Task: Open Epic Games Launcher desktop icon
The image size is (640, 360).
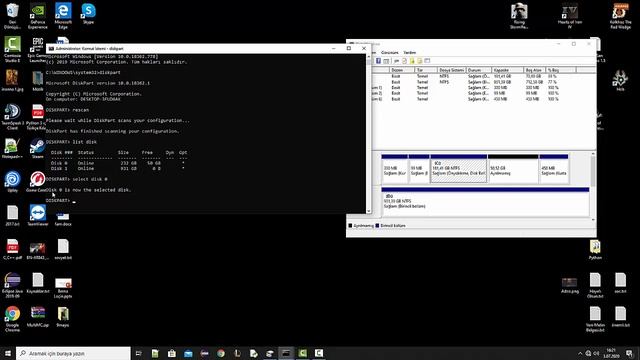Action: click(x=37, y=49)
